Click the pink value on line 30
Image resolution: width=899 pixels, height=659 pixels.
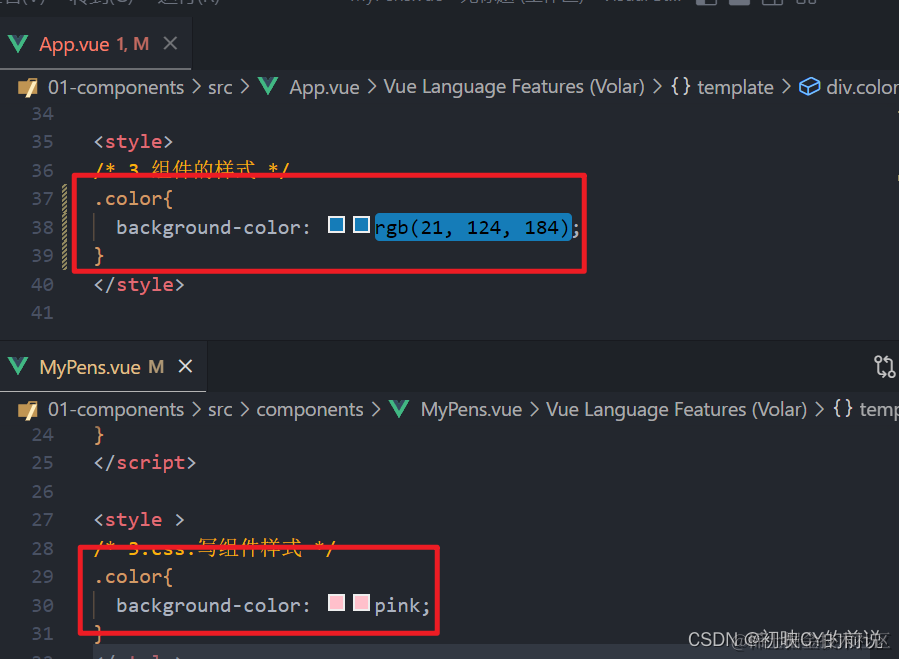point(397,606)
